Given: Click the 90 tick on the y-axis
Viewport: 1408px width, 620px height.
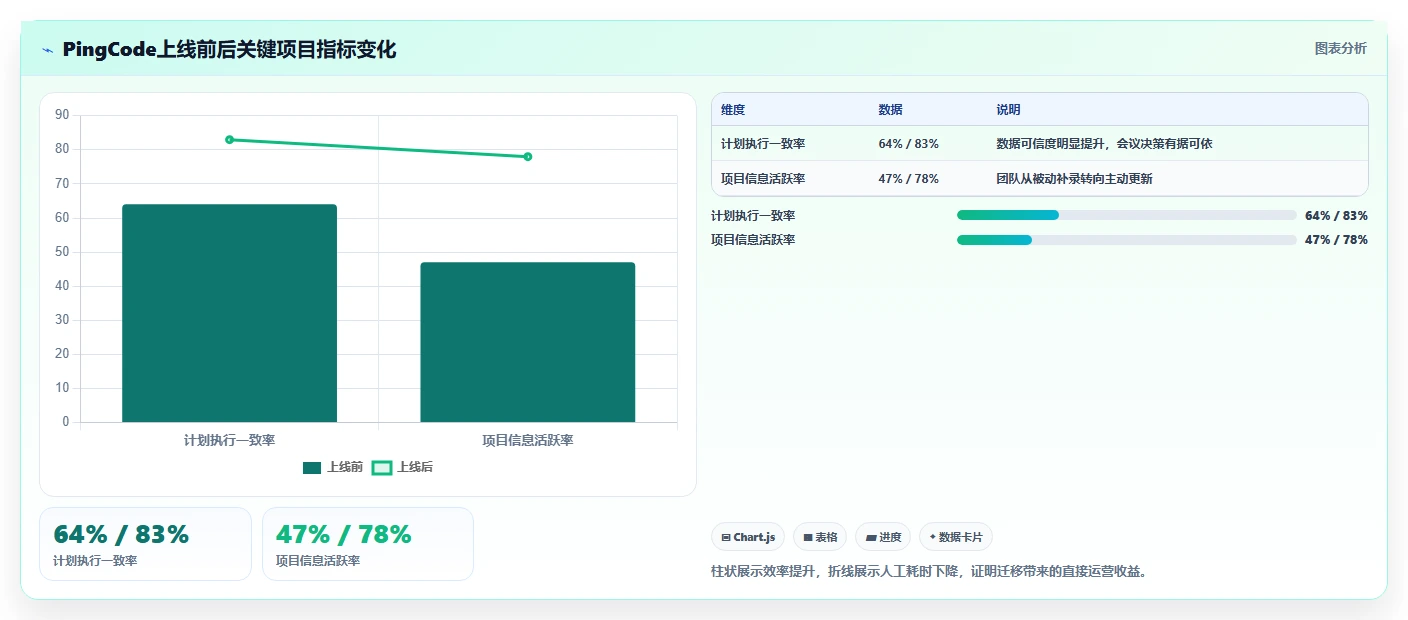Looking at the screenshot, I should [x=62, y=115].
